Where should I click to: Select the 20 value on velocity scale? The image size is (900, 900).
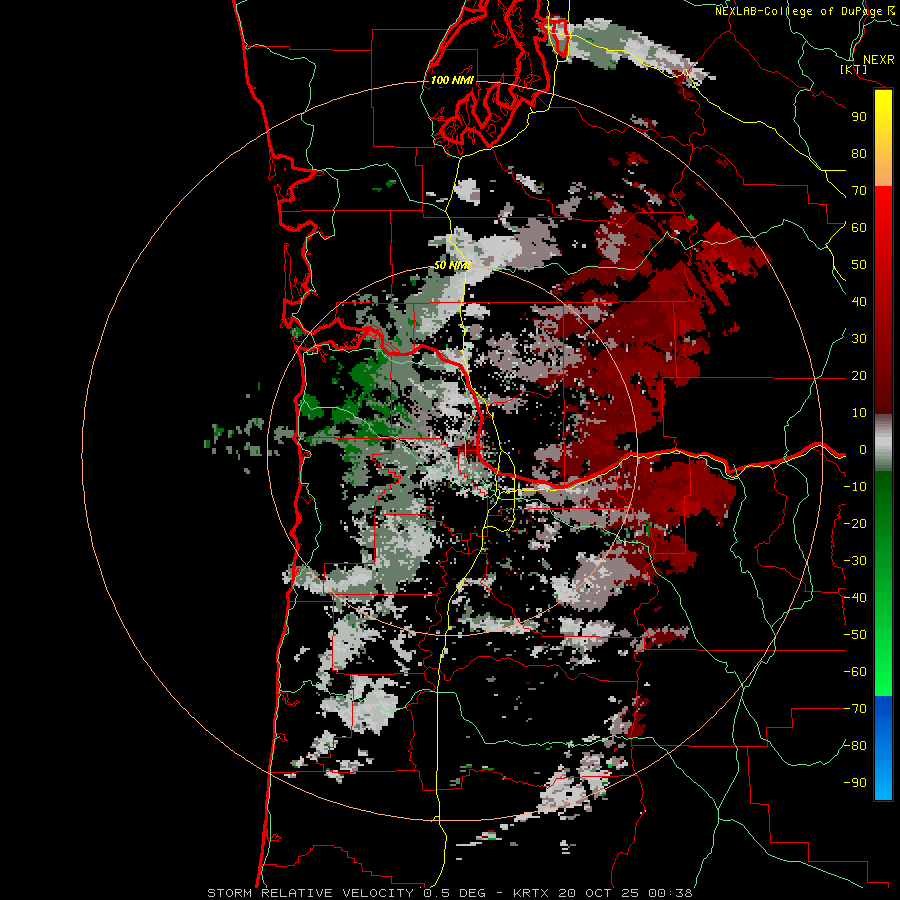coord(859,376)
